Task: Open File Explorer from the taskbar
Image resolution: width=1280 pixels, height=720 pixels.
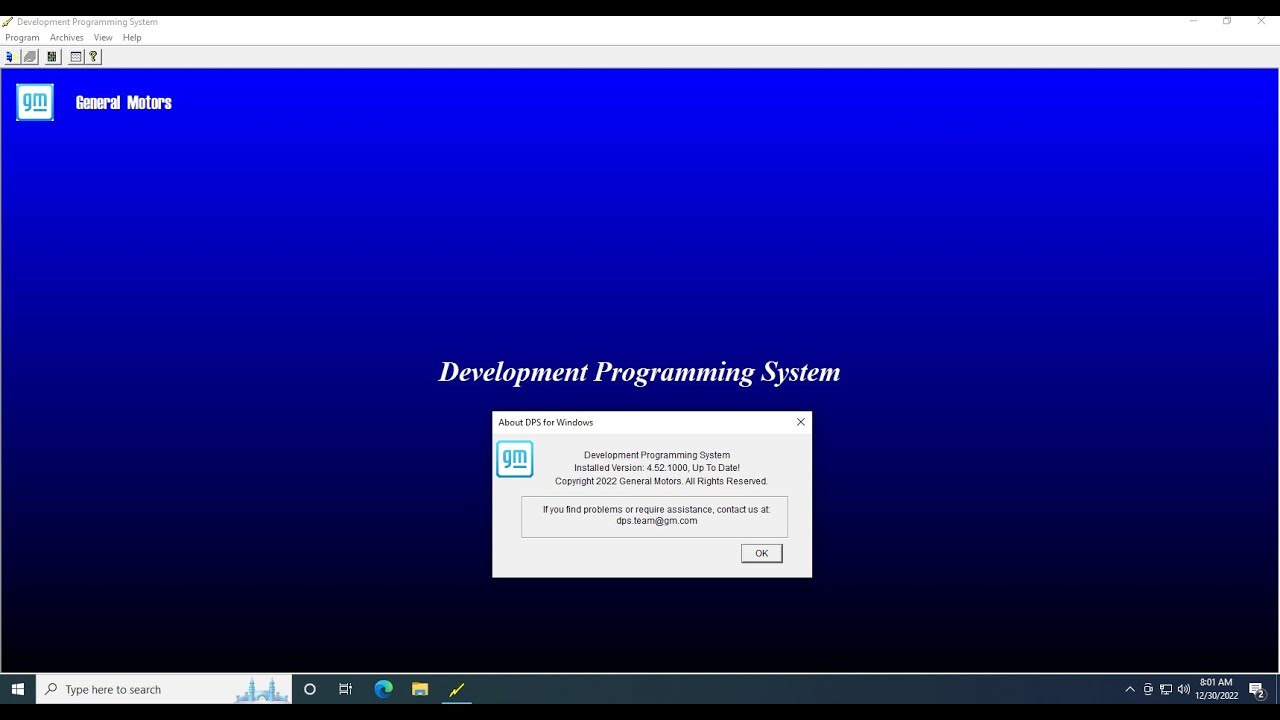Action: pyautogui.click(x=420, y=689)
